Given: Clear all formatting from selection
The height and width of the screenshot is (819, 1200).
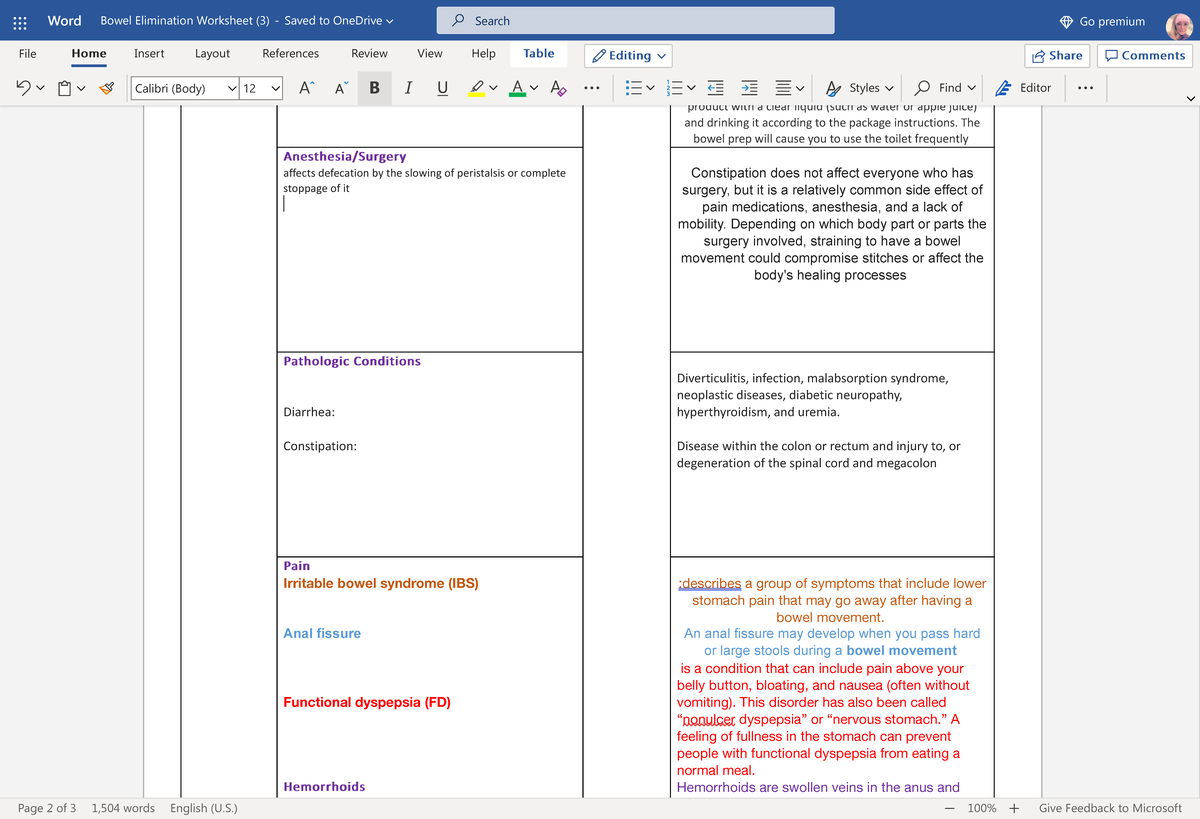Looking at the screenshot, I should (558, 88).
